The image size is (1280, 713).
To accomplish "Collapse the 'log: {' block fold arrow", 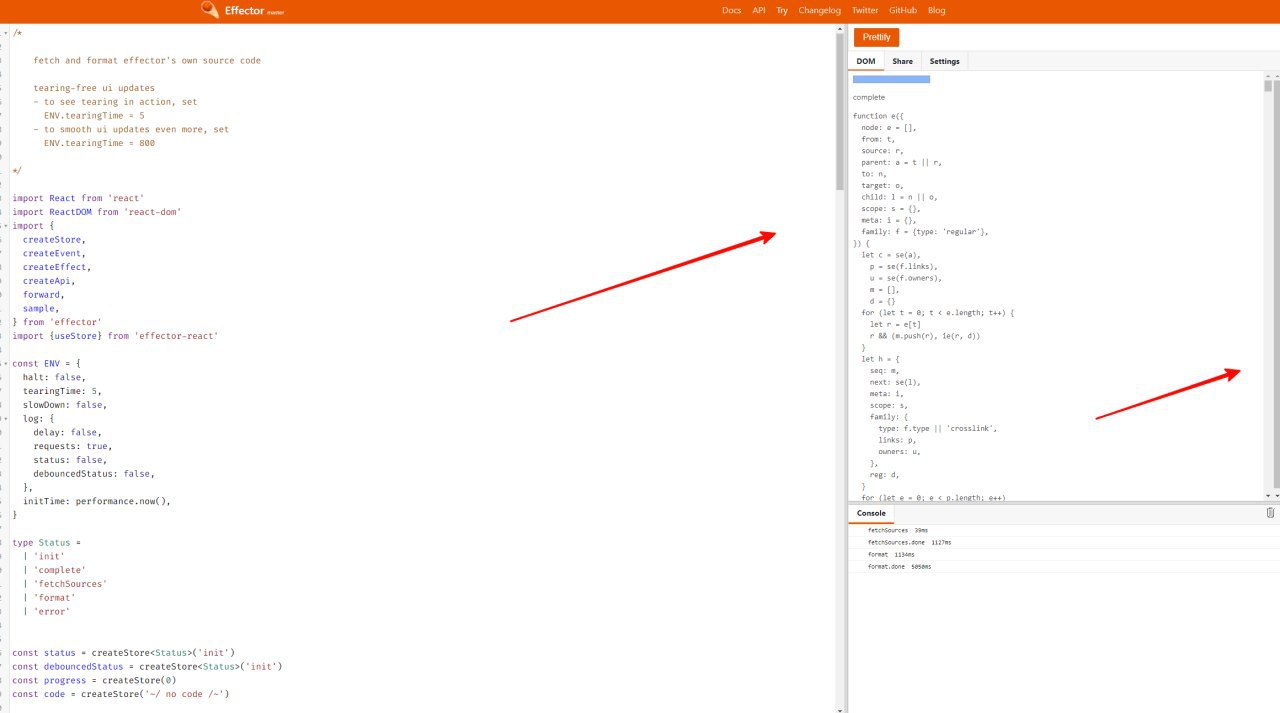I will point(5,419).
